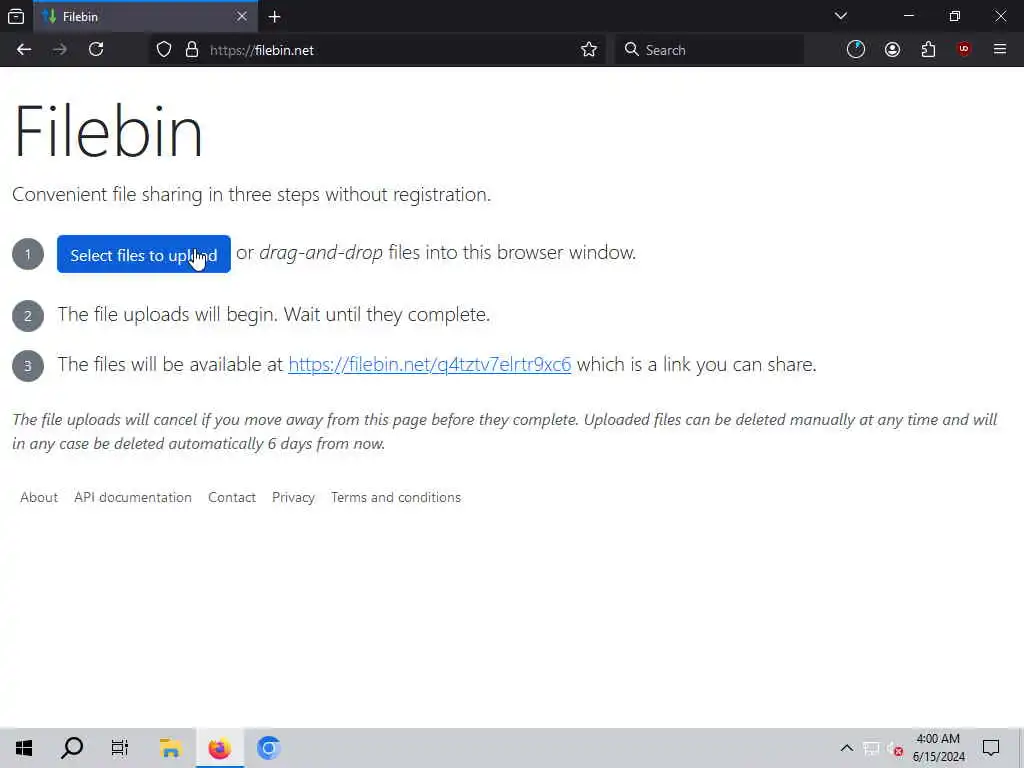
Task: Close the Filebin tab
Action: [242, 16]
